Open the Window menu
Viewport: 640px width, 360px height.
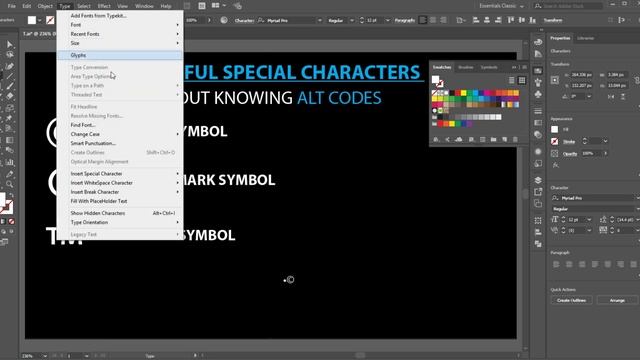coord(144,6)
